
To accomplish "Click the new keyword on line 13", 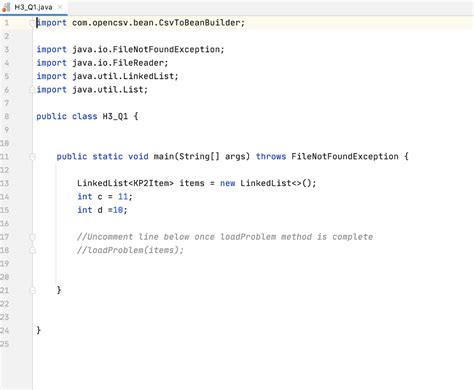I will coord(227,183).
